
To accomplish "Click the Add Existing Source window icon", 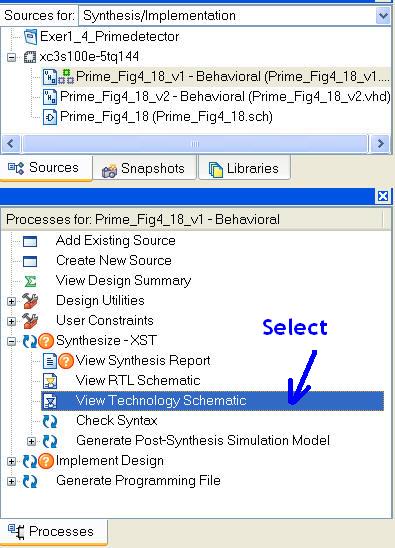I will tap(30, 241).
